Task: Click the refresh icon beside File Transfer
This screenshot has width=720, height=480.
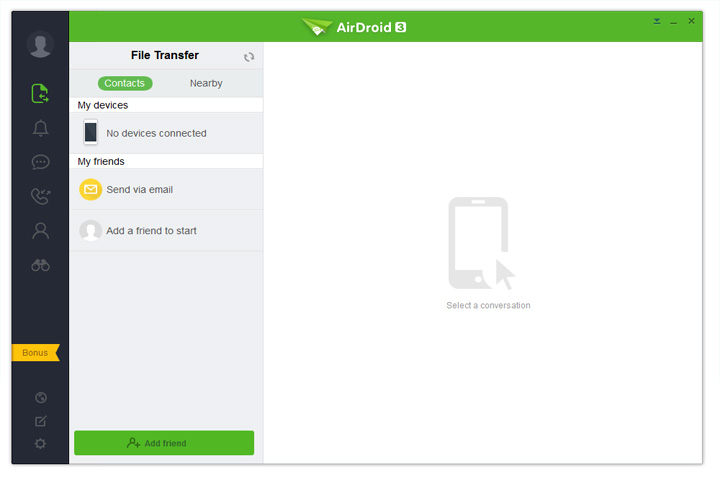Action: coord(249,57)
